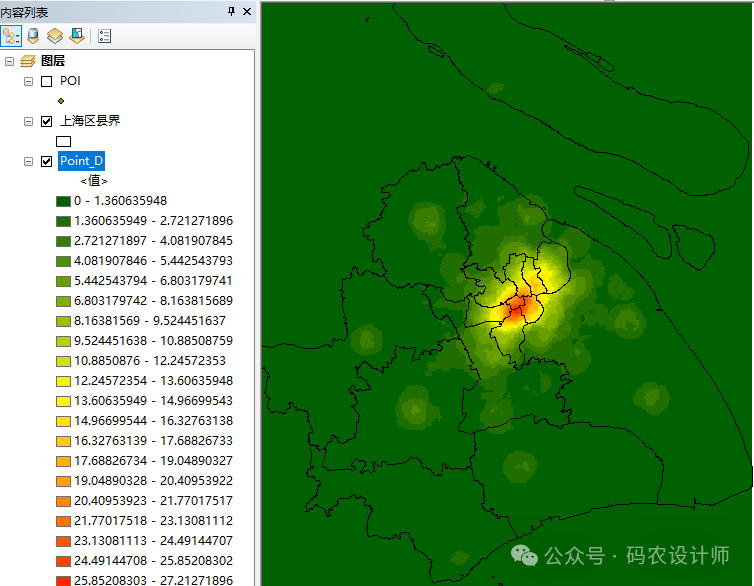Pin the 内容列表 panel with auto-hide
Viewport: 754px width, 586px height.
(x=232, y=11)
